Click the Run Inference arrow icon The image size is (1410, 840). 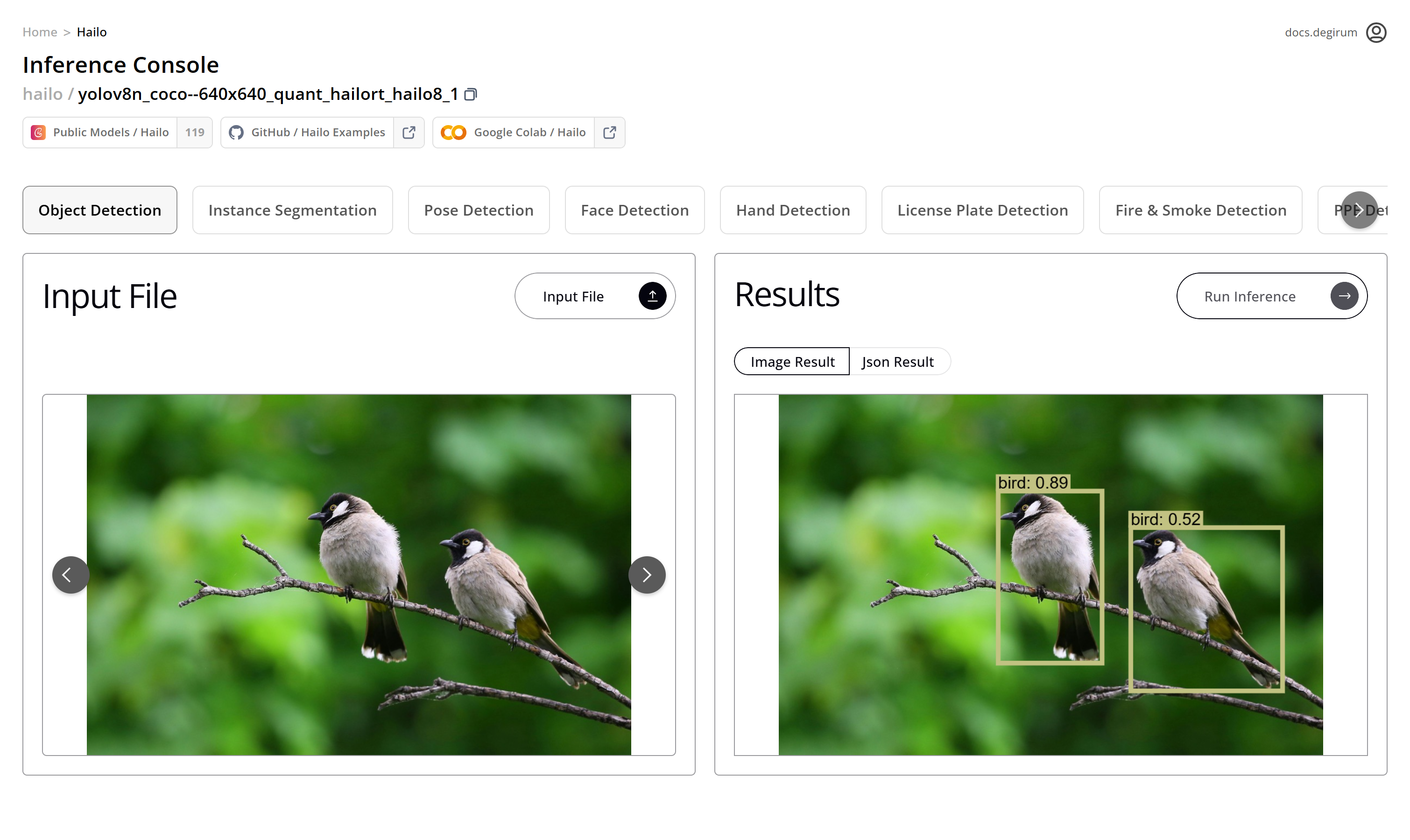(1344, 296)
